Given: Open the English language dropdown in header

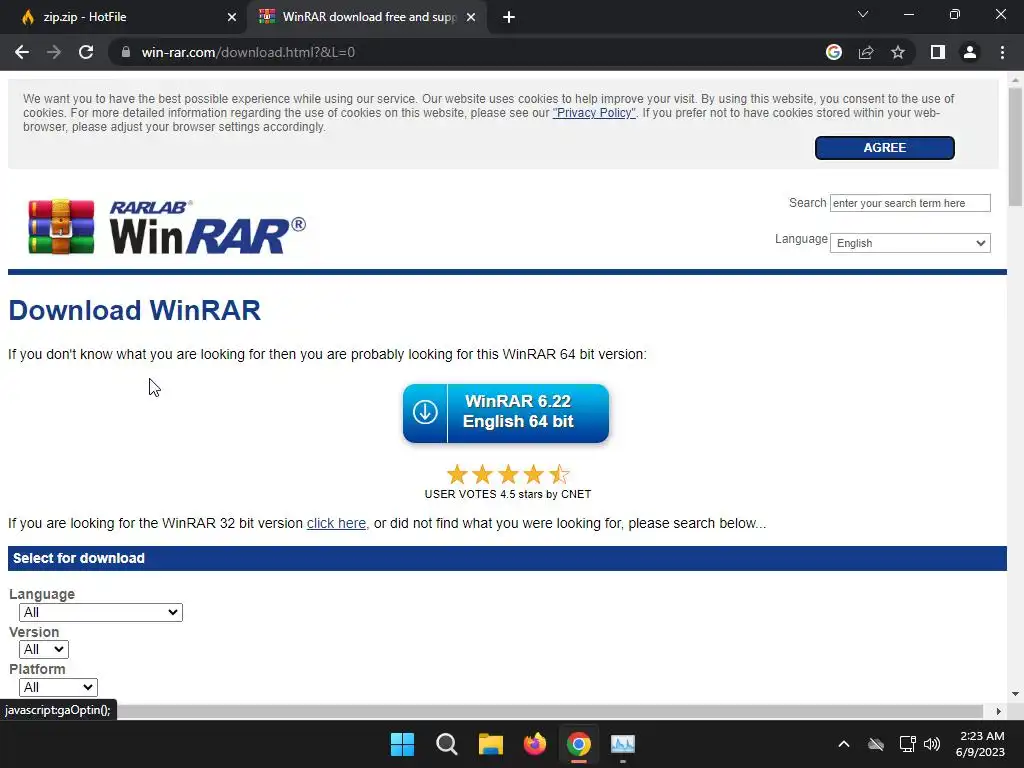Looking at the screenshot, I should [910, 243].
